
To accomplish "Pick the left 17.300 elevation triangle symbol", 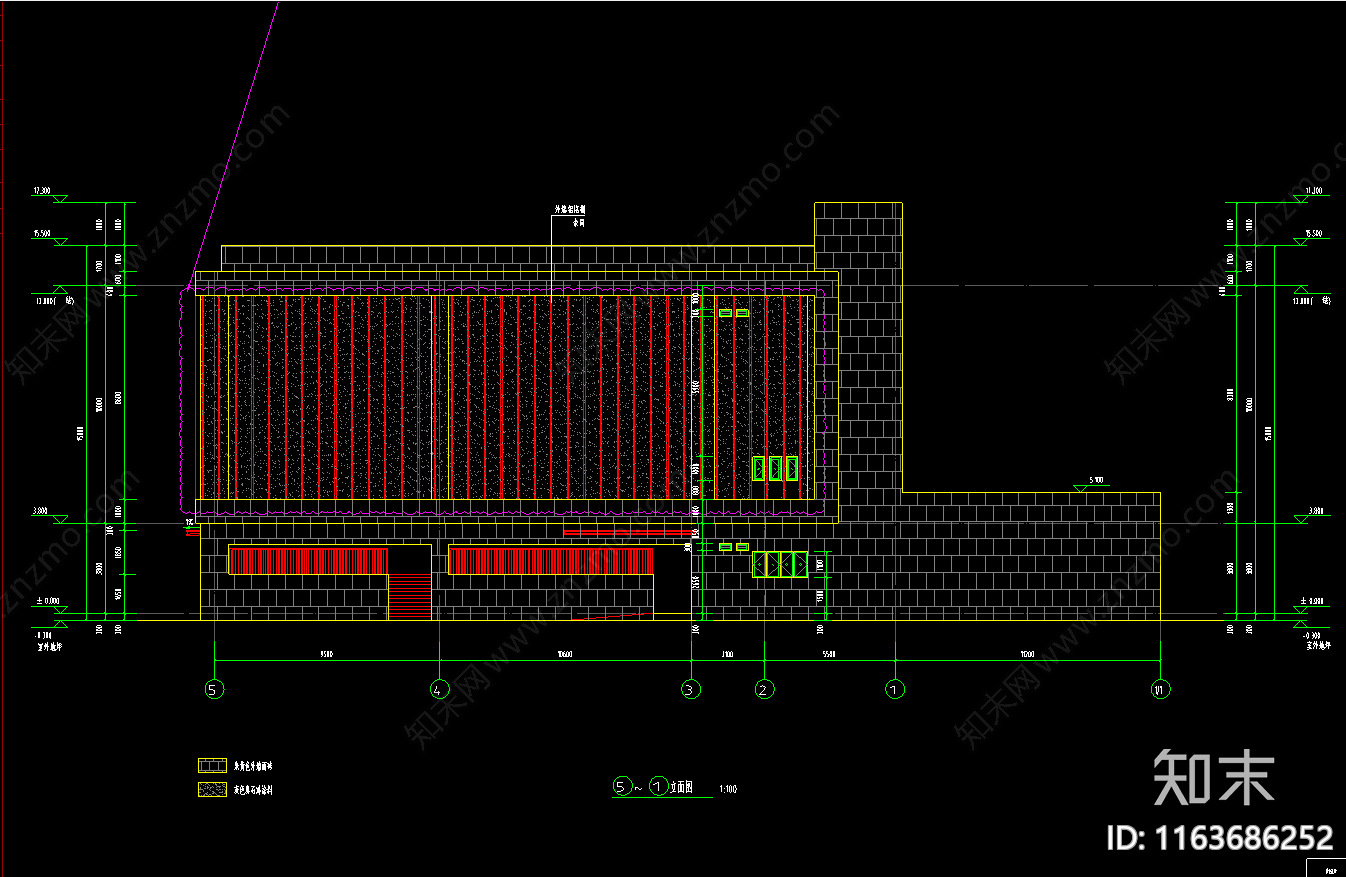I will tap(60, 199).
